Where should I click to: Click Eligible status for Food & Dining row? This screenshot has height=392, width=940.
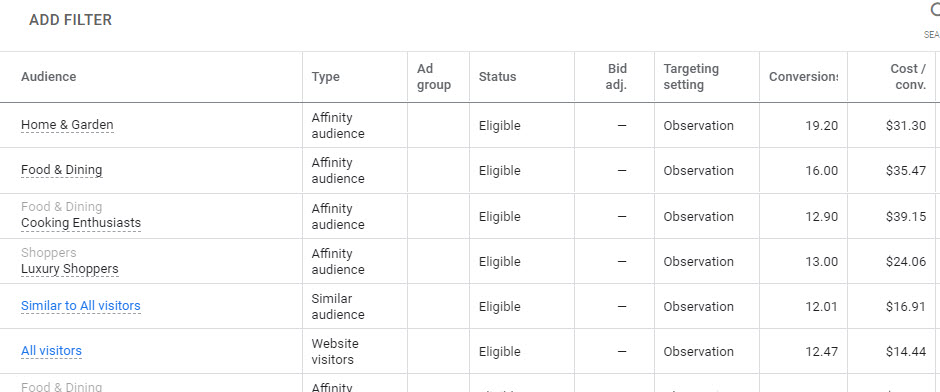click(499, 171)
